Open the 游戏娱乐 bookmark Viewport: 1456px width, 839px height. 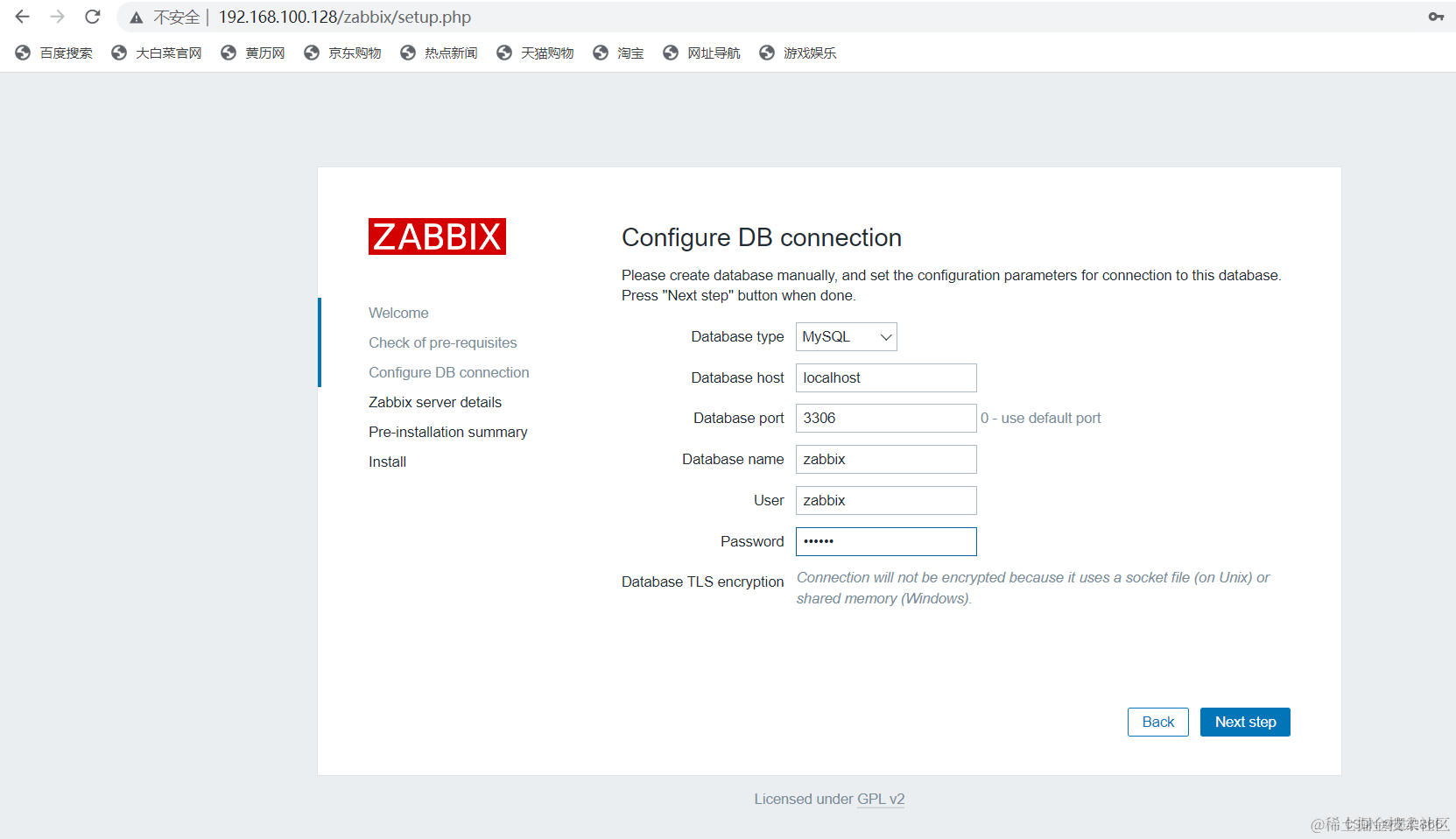[798, 53]
